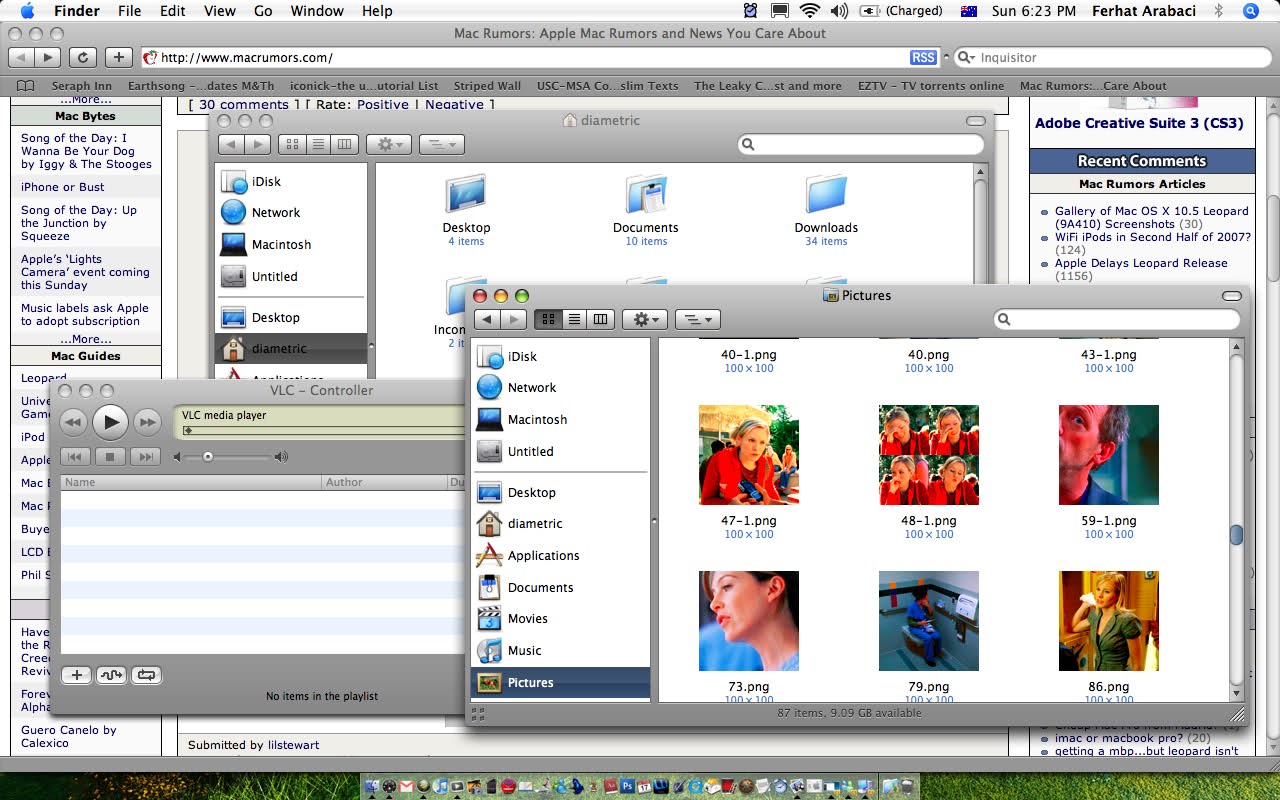Select thumbnail 59-1.png
Screen dimensions: 1280x800
[x=1109, y=455]
